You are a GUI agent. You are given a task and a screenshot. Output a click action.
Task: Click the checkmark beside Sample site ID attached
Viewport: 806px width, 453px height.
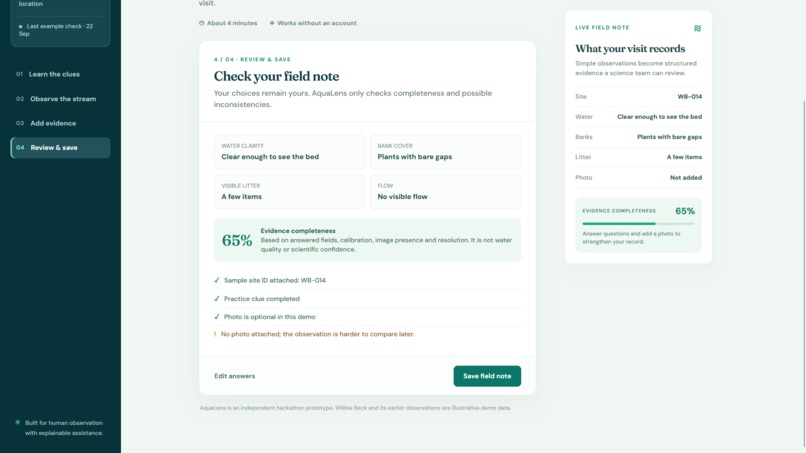[x=216, y=280]
